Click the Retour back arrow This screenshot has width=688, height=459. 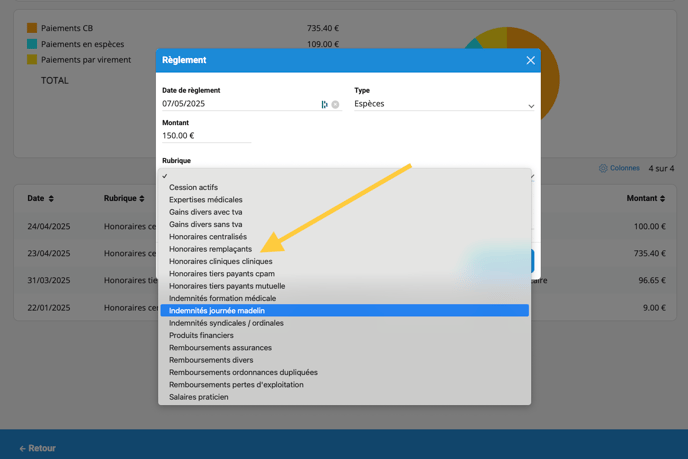pos(22,448)
